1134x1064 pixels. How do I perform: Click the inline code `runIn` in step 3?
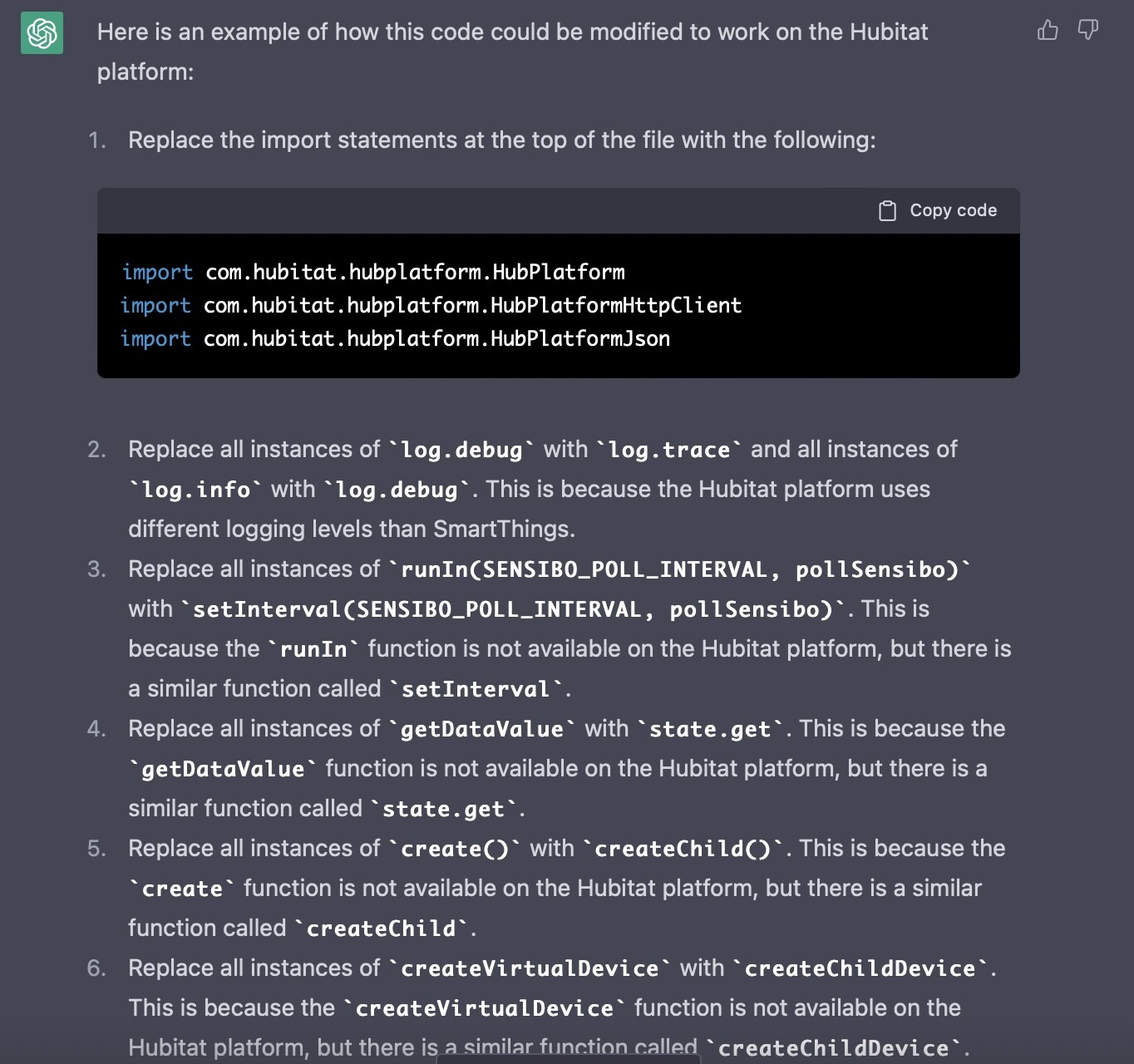coord(315,648)
